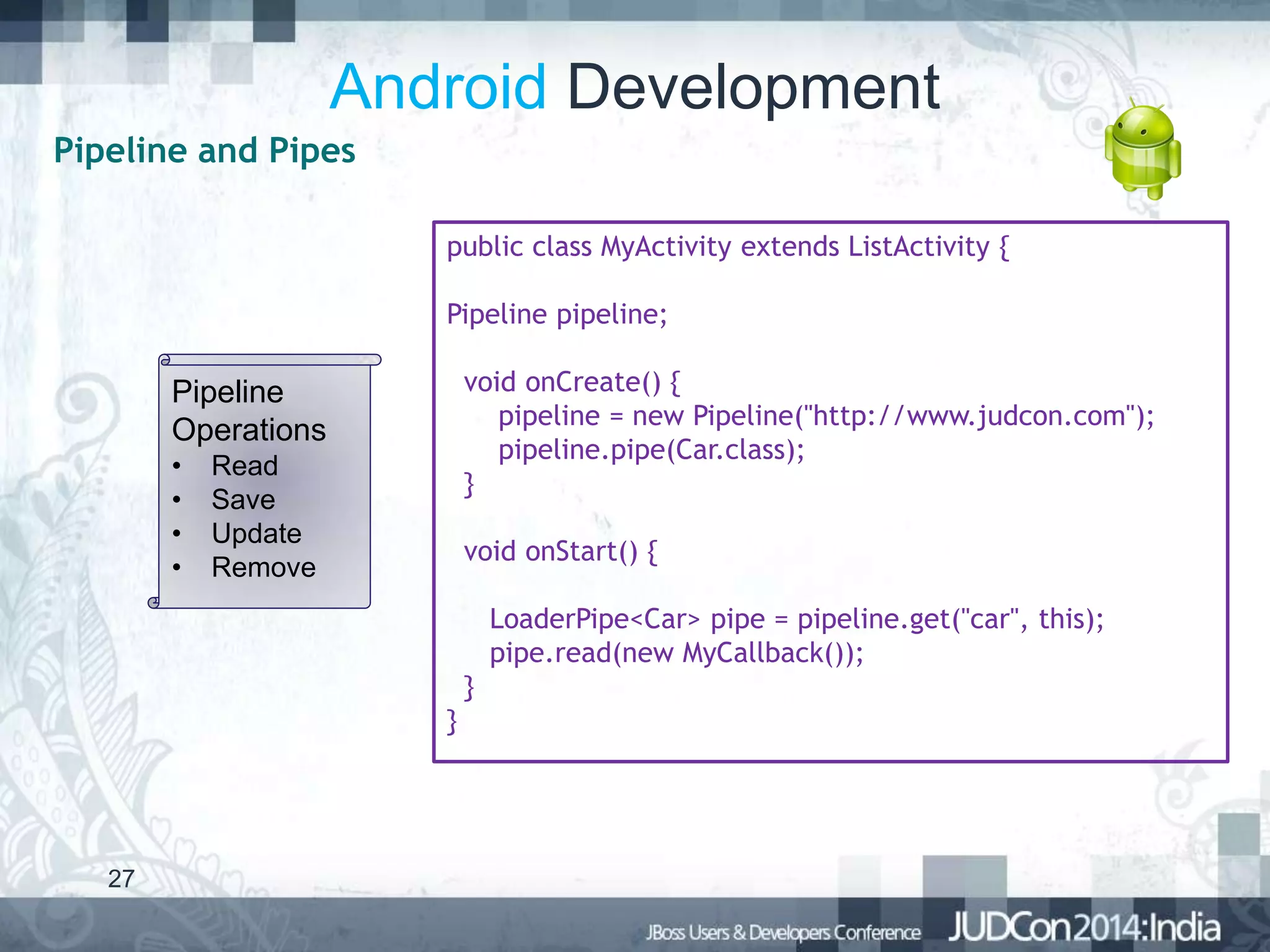Click the 'void onCreate() {' line
The height and width of the screenshot is (952, 1270).
coord(572,382)
